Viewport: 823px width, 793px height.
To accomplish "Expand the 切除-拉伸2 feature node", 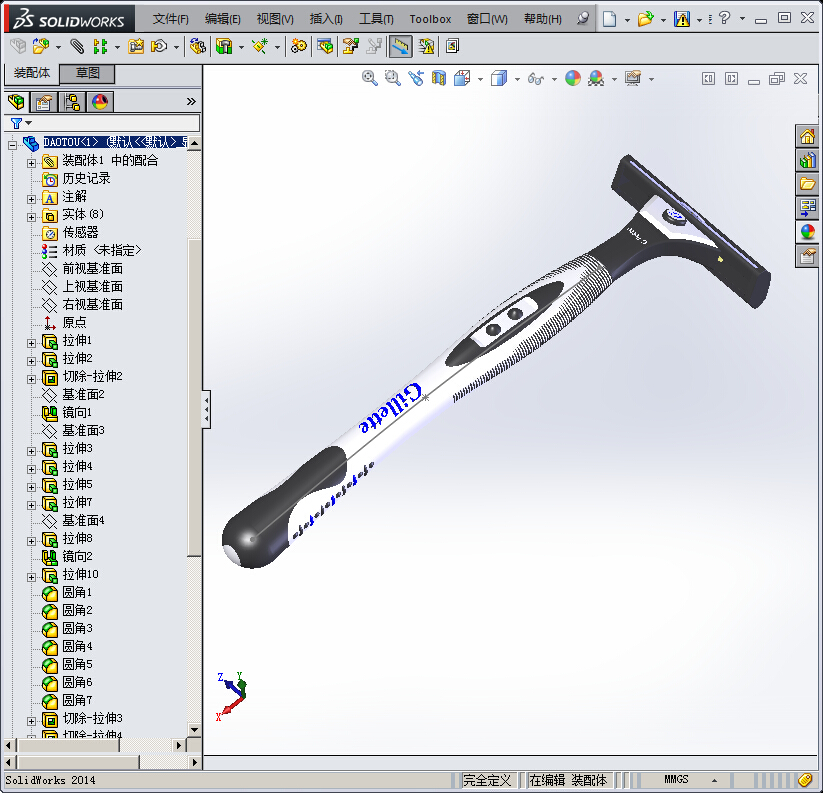I will pos(31,379).
